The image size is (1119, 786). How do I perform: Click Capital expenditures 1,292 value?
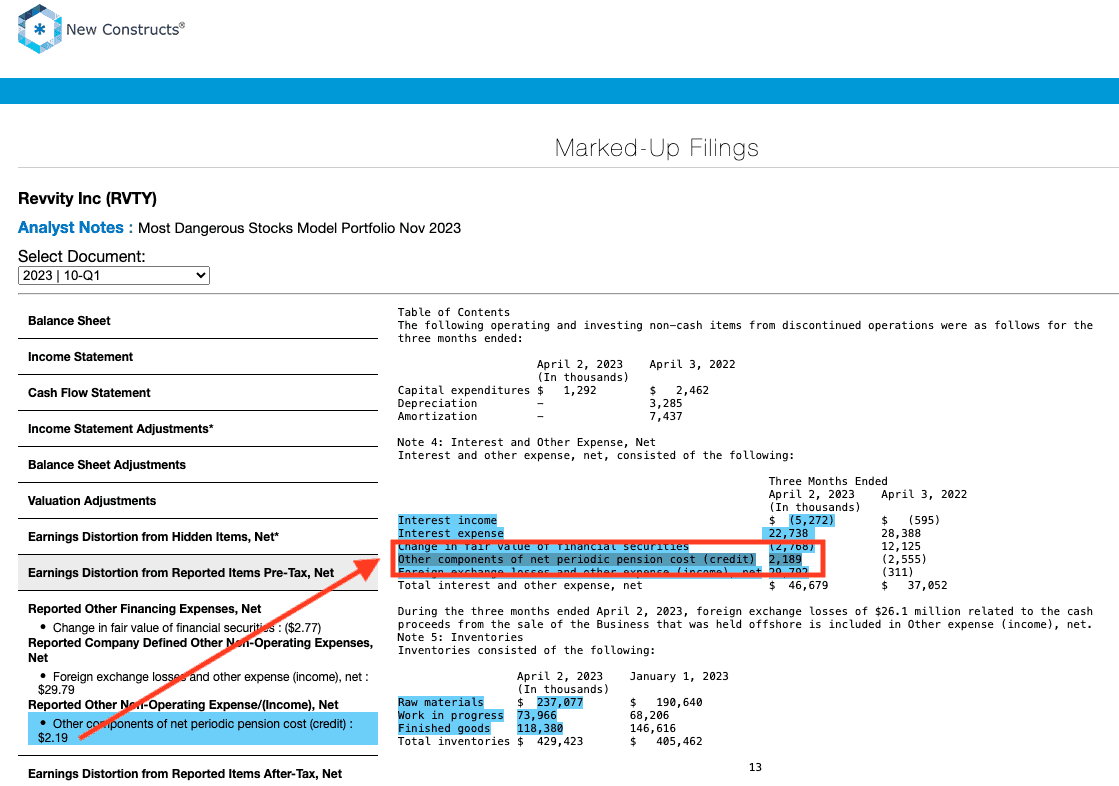[x=579, y=391]
